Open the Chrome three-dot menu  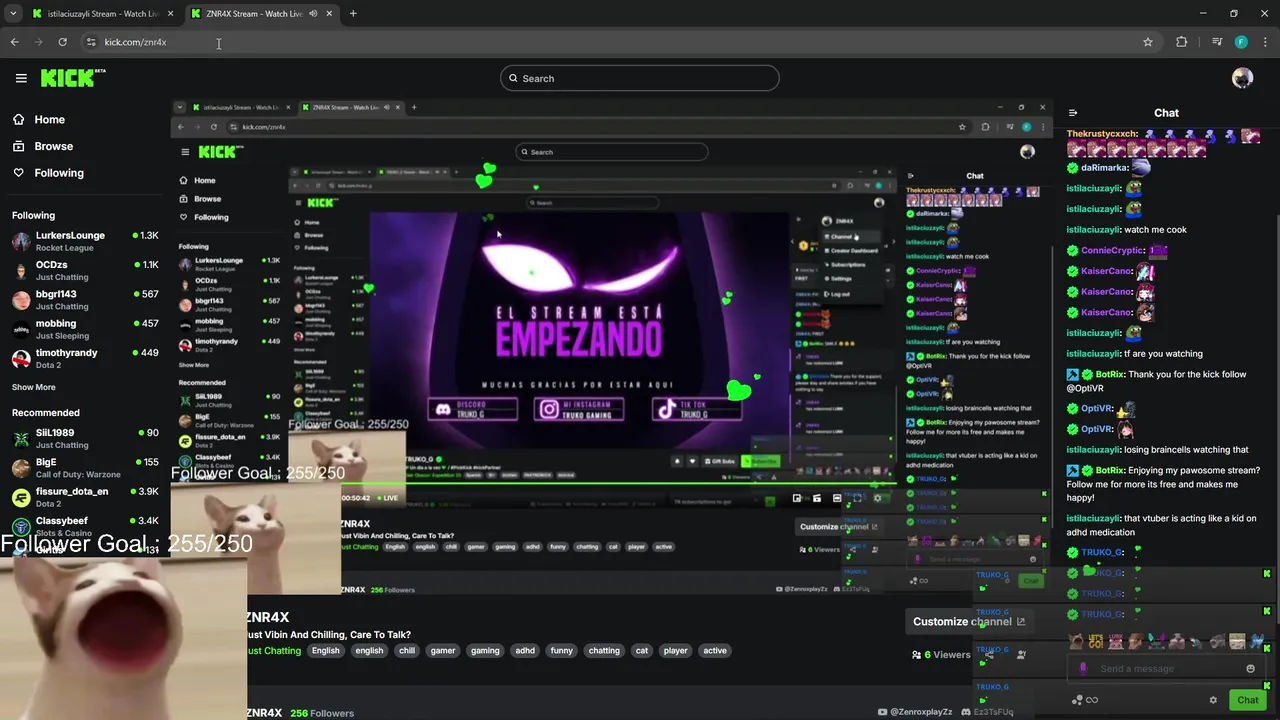tap(1266, 42)
